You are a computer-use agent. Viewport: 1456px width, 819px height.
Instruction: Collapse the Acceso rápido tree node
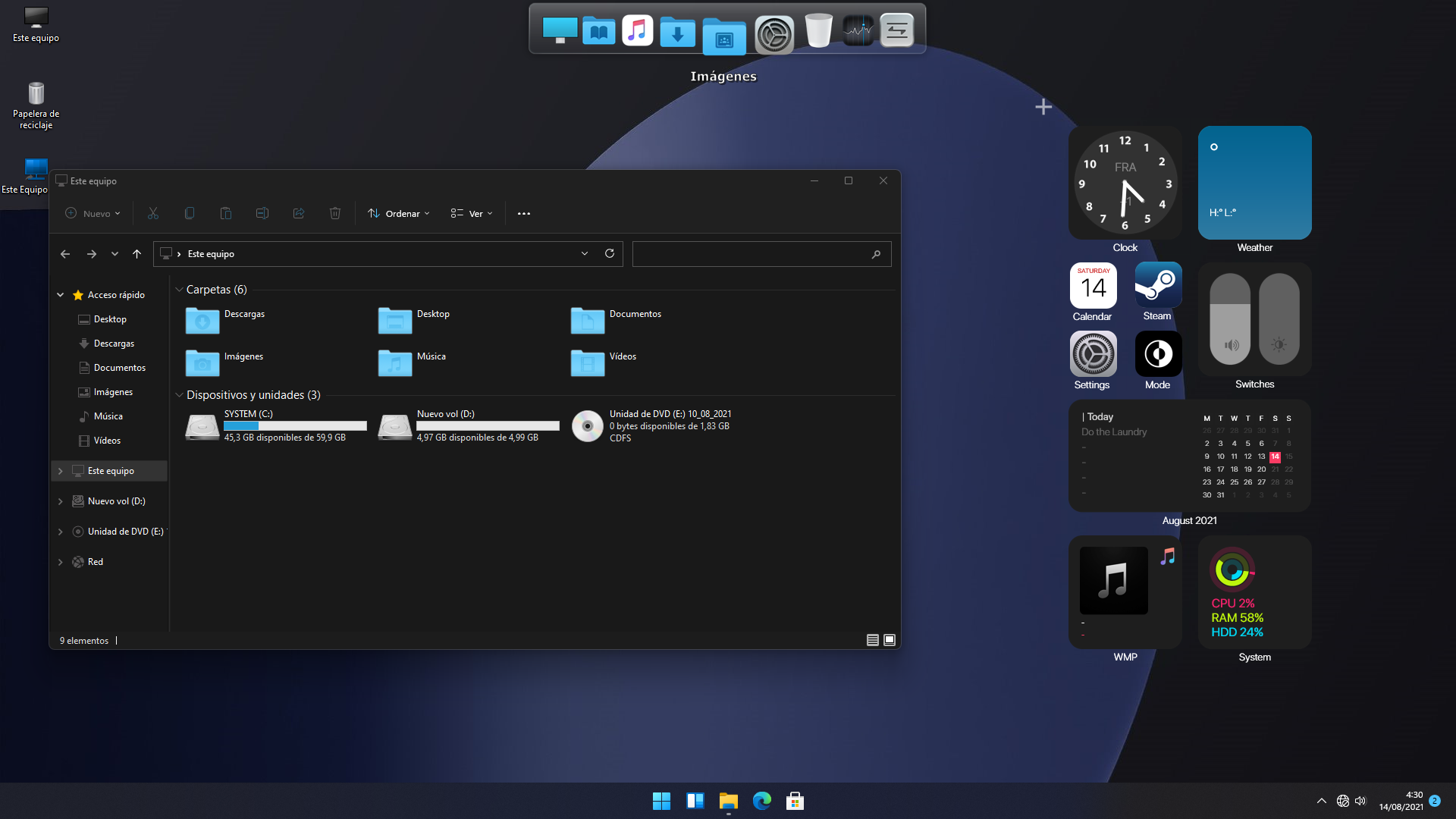click(x=61, y=295)
